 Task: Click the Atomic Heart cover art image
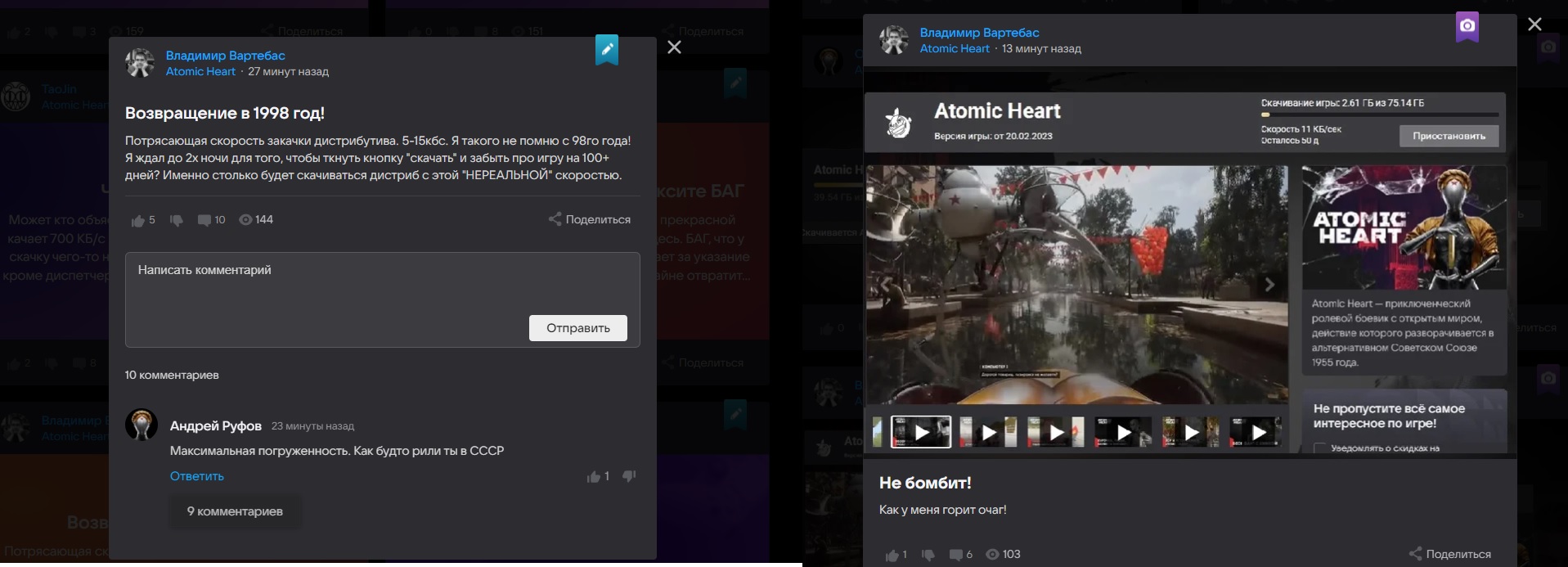1404,227
